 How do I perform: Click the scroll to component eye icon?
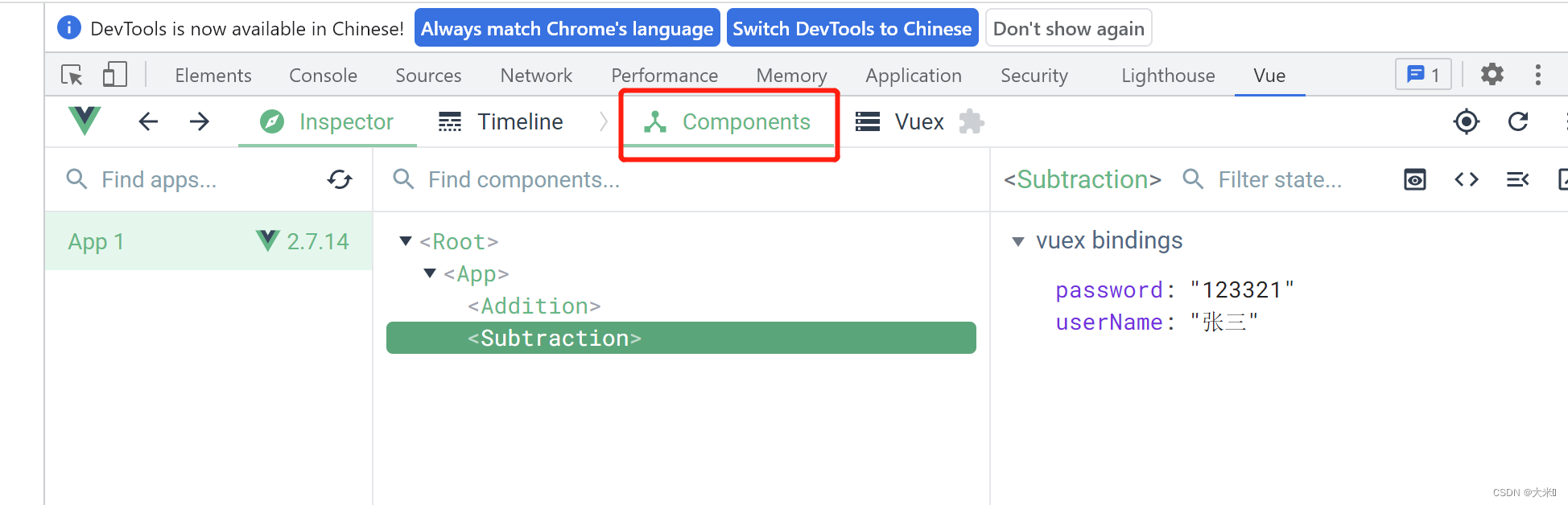pyautogui.click(x=1415, y=179)
